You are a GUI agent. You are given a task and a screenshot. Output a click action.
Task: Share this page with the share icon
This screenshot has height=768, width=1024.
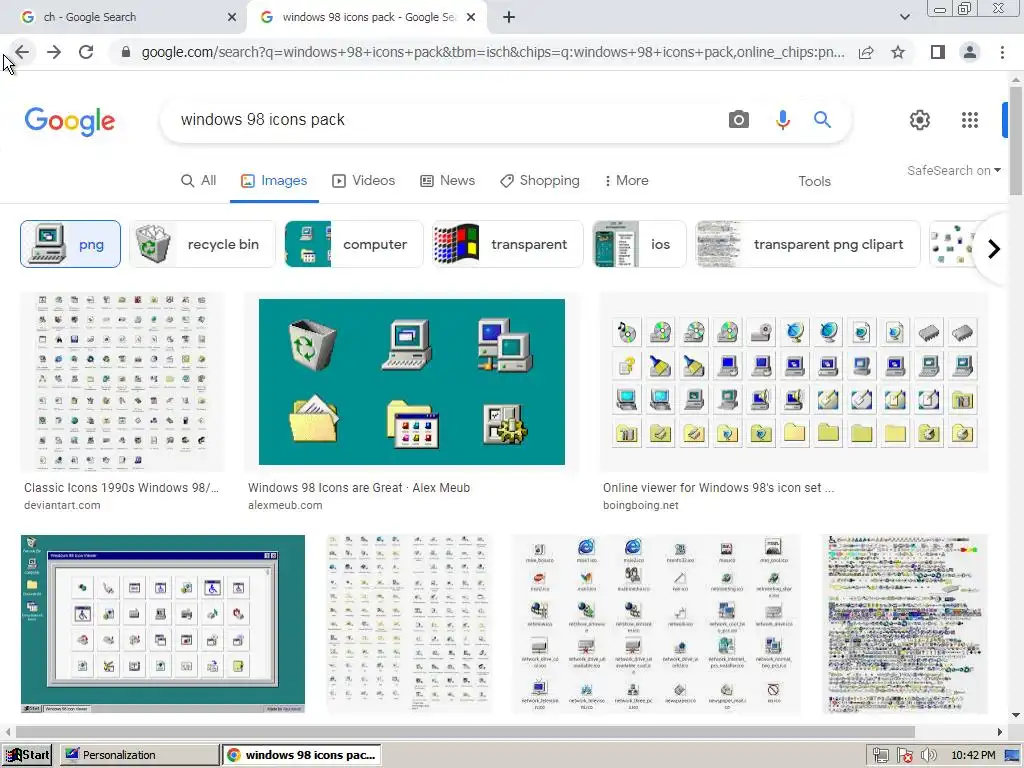[866, 52]
